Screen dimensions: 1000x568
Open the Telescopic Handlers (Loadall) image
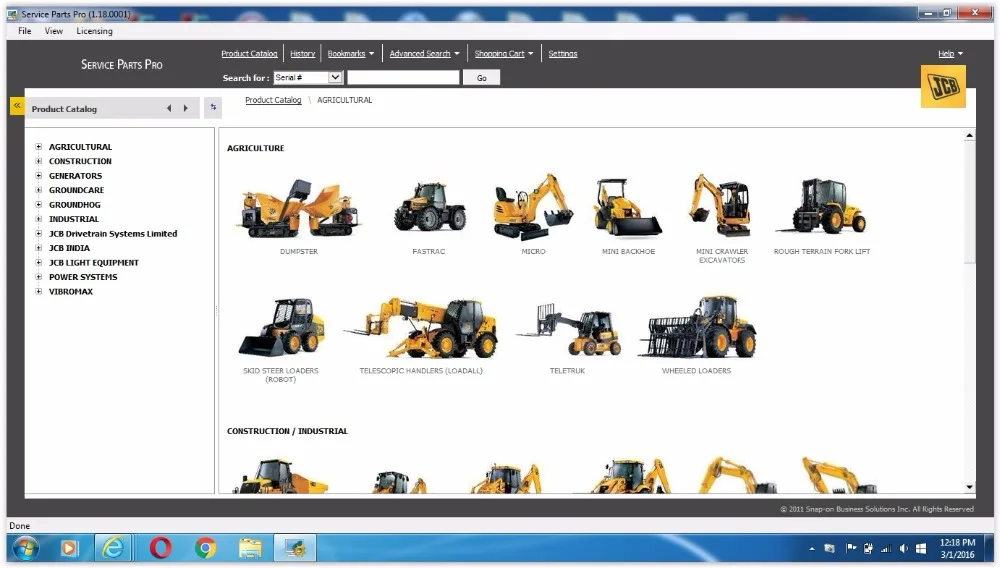pos(421,329)
